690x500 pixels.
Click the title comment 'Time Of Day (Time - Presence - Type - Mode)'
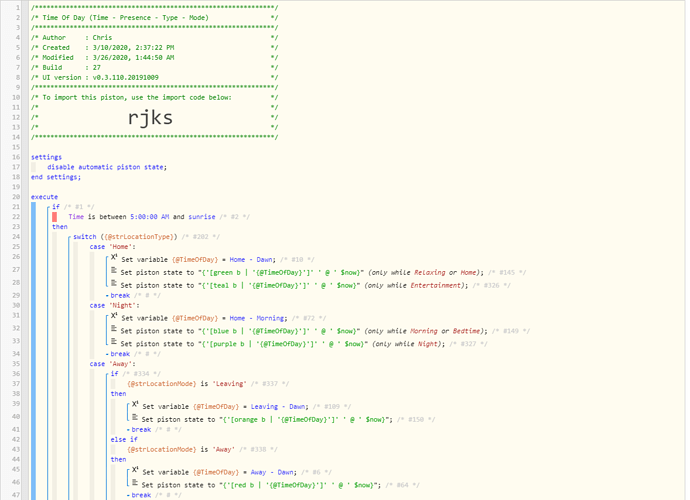pyautogui.click(x=125, y=18)
